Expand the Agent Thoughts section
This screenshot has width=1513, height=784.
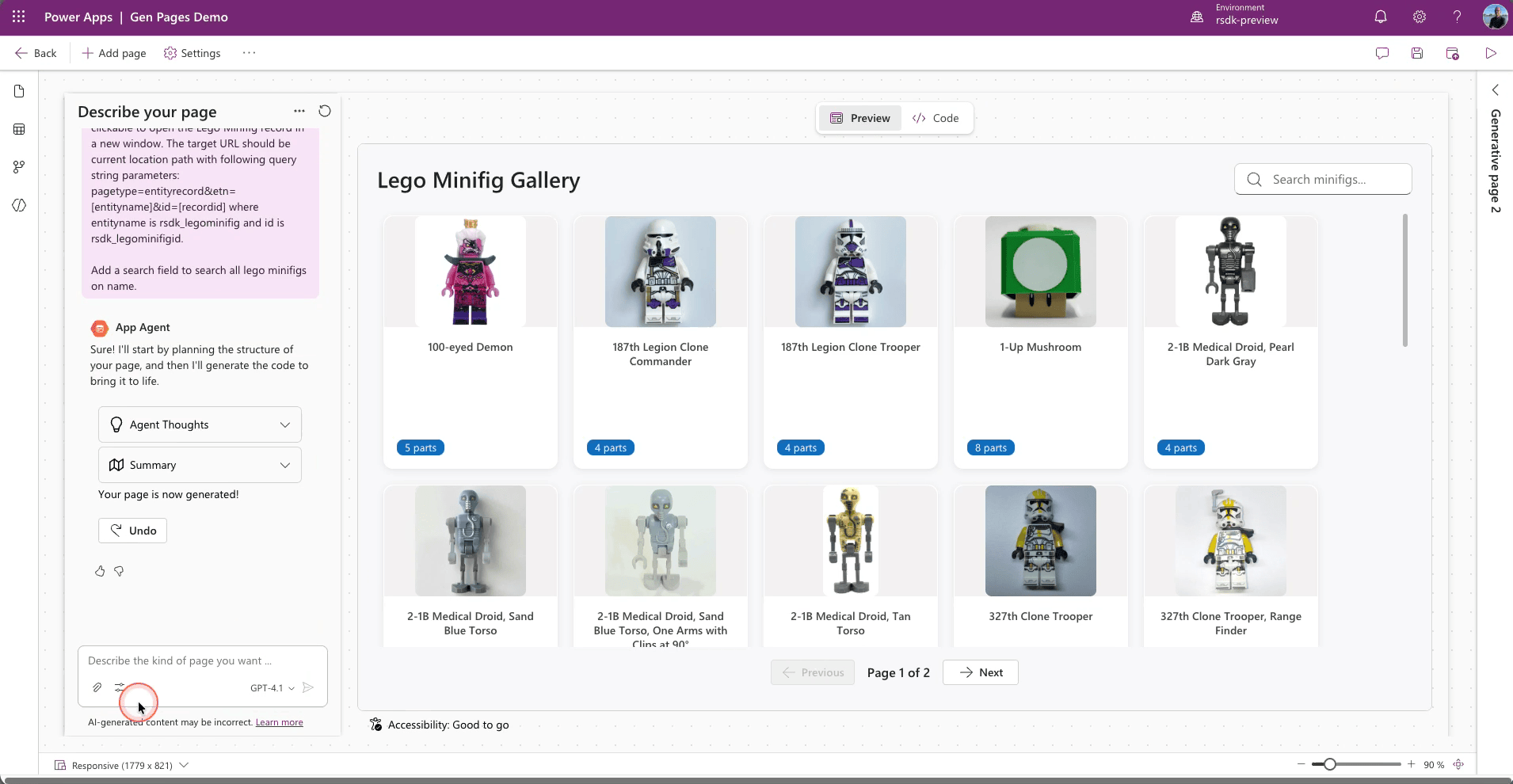[x=200, y=424]
